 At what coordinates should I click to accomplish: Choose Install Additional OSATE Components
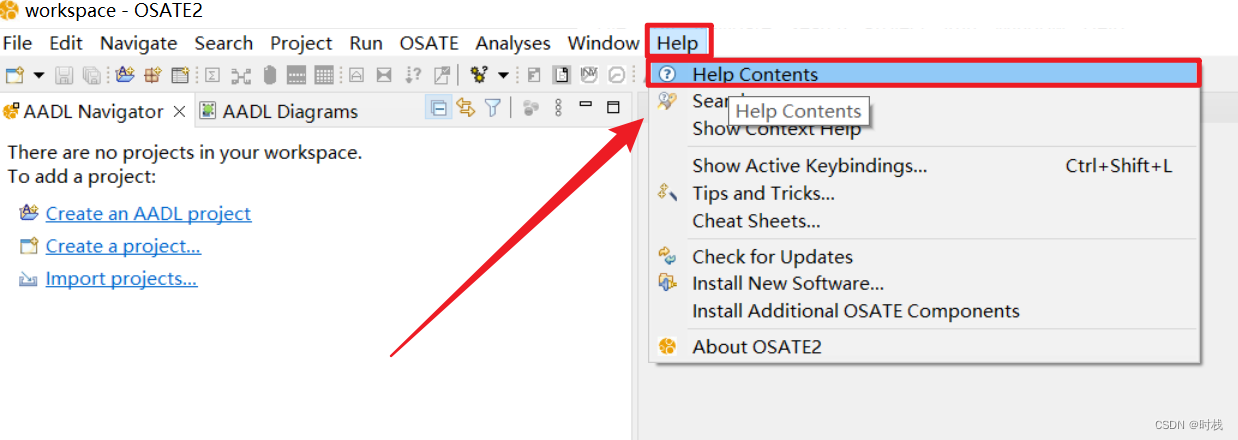924,311
